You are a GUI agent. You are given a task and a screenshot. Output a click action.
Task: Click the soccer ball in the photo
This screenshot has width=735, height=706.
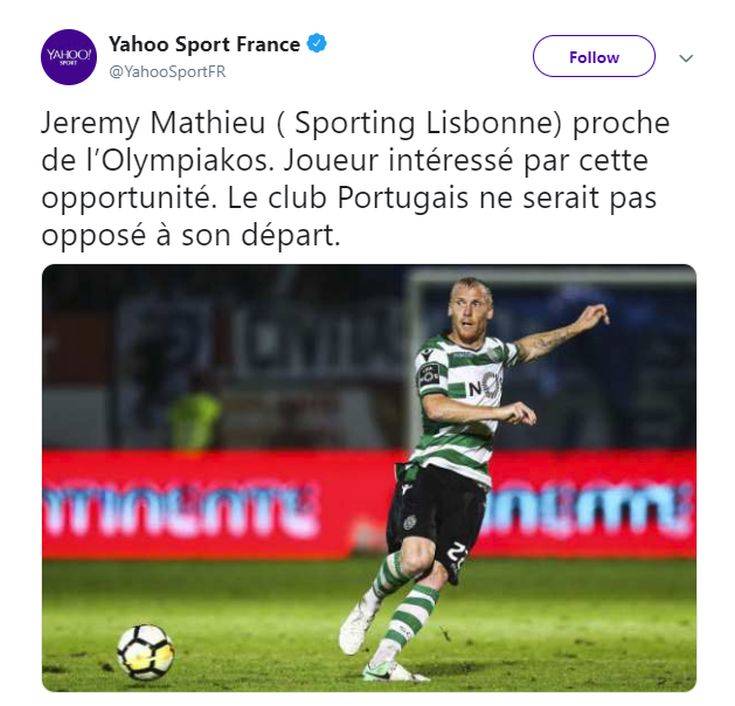146,652
